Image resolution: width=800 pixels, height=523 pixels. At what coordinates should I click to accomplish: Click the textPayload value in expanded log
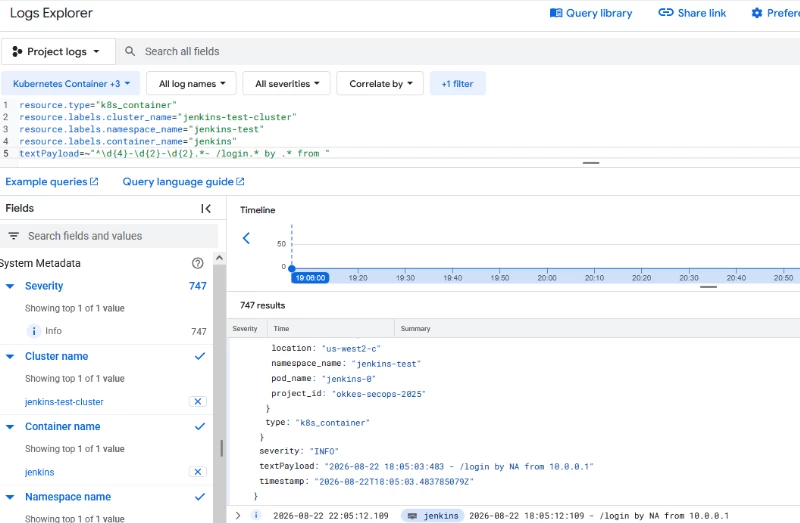459,467
